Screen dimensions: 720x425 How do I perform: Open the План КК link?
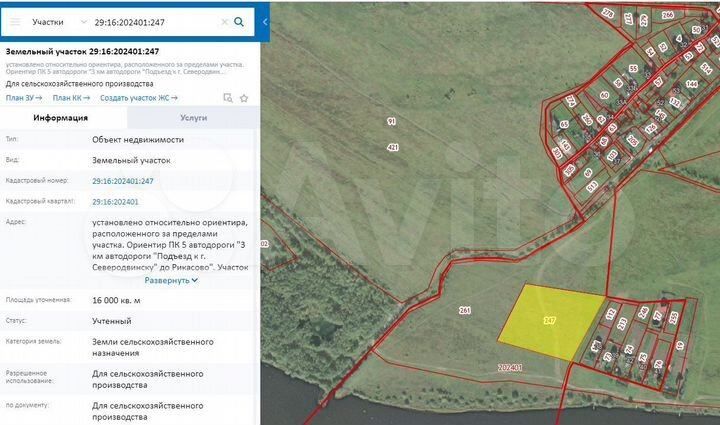[71, 98]
